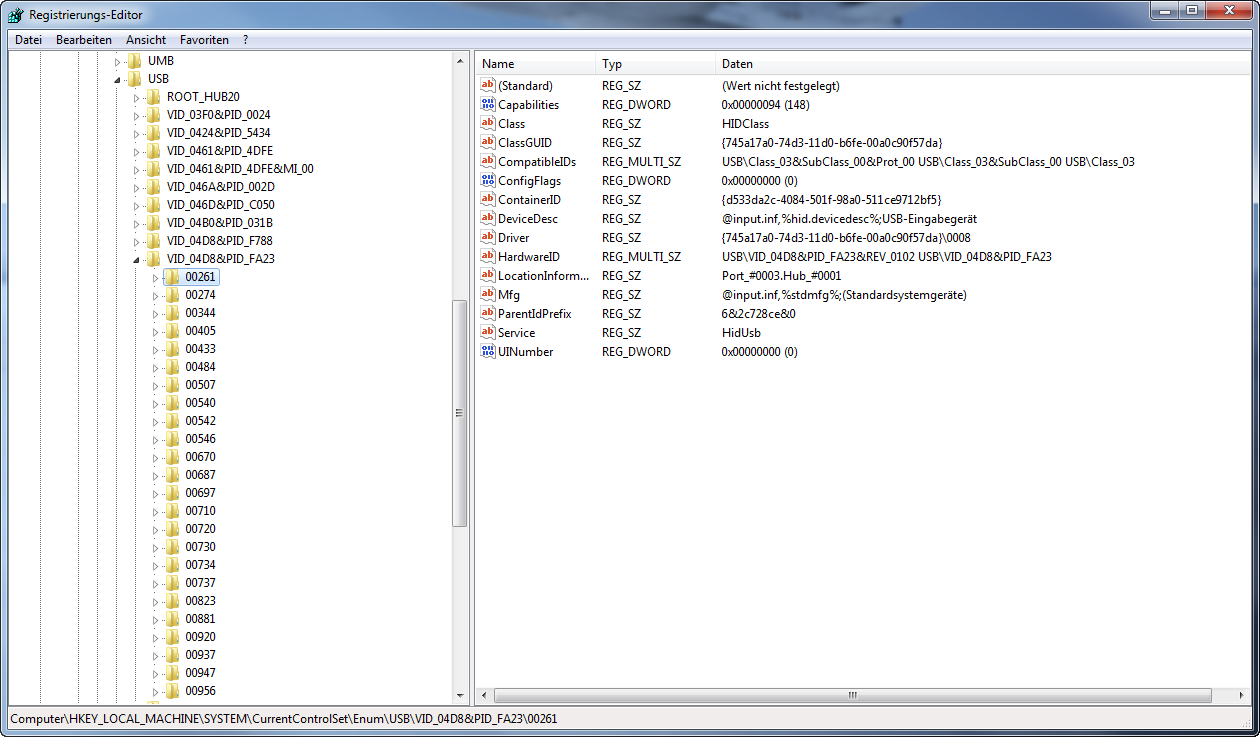Click the horizontal scrollbar thumb of values pane
The image size is (1260, 737).
pyautogui.click(x=852, y=695)
